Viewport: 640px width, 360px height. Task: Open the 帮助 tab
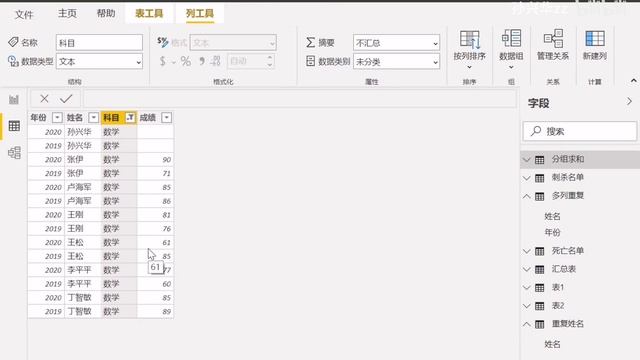point(106,13)
